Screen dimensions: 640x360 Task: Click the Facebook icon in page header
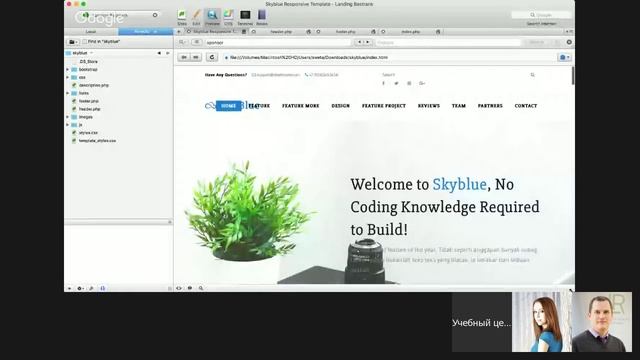(x=383, y=83)
